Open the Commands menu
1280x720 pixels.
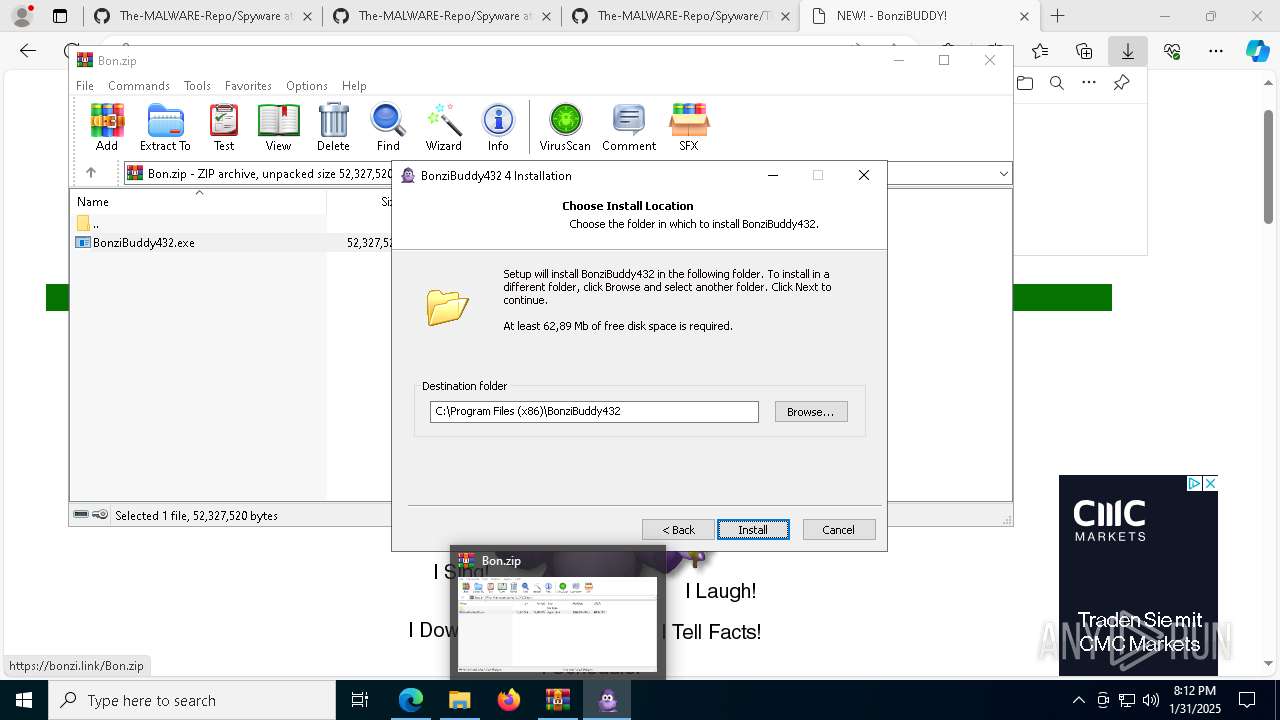pos(139,86)
